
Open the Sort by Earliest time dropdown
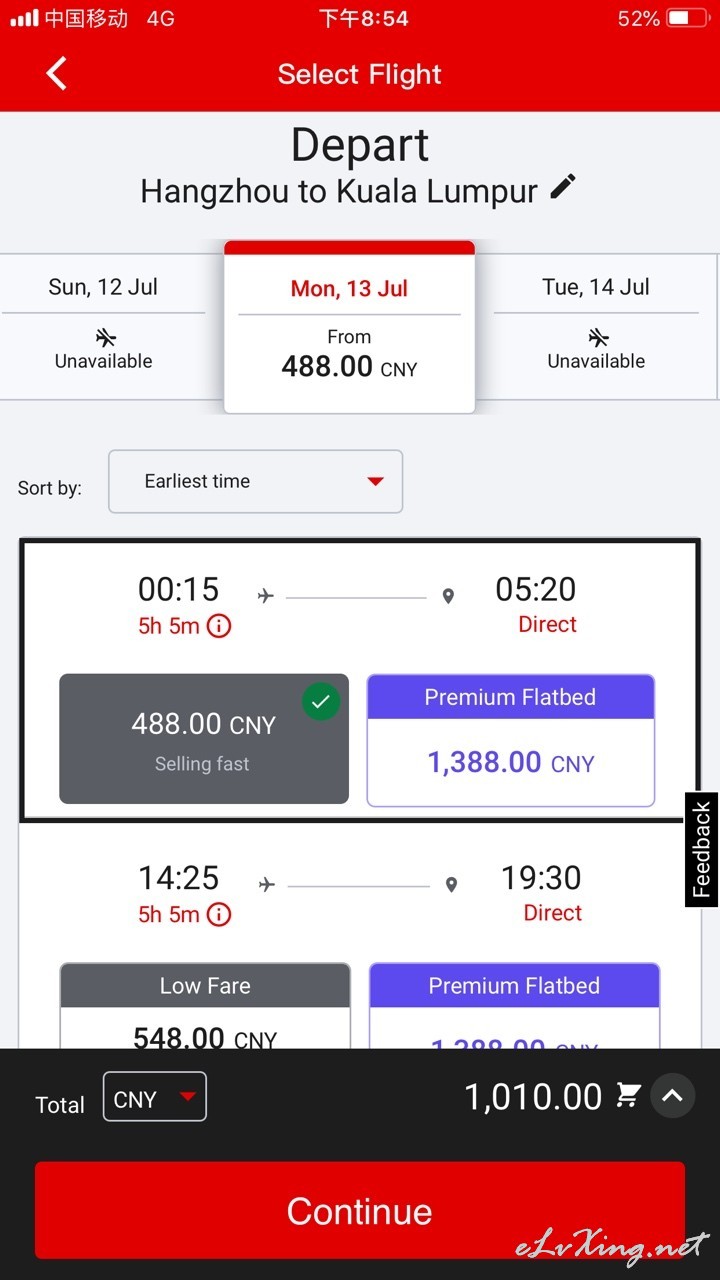pyautogui.click(x=255, y=481)
